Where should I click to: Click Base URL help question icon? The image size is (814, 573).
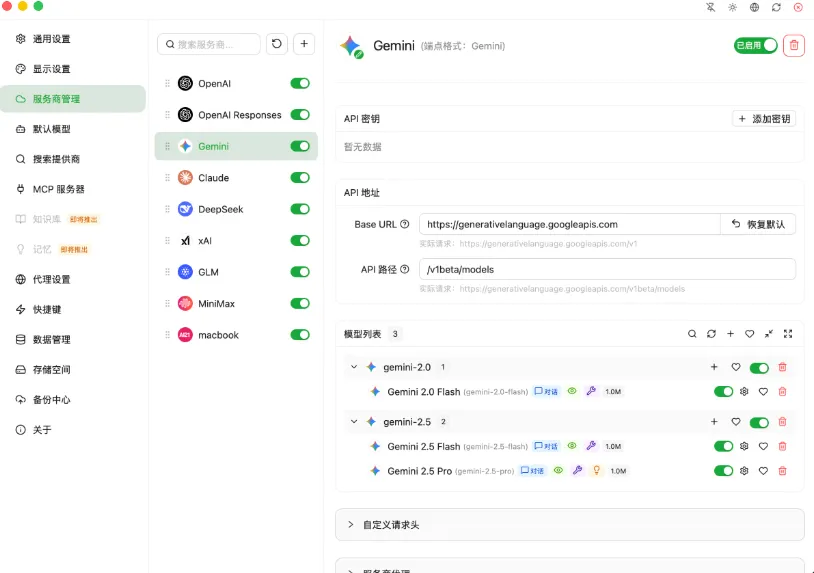(x=405, y=224)
